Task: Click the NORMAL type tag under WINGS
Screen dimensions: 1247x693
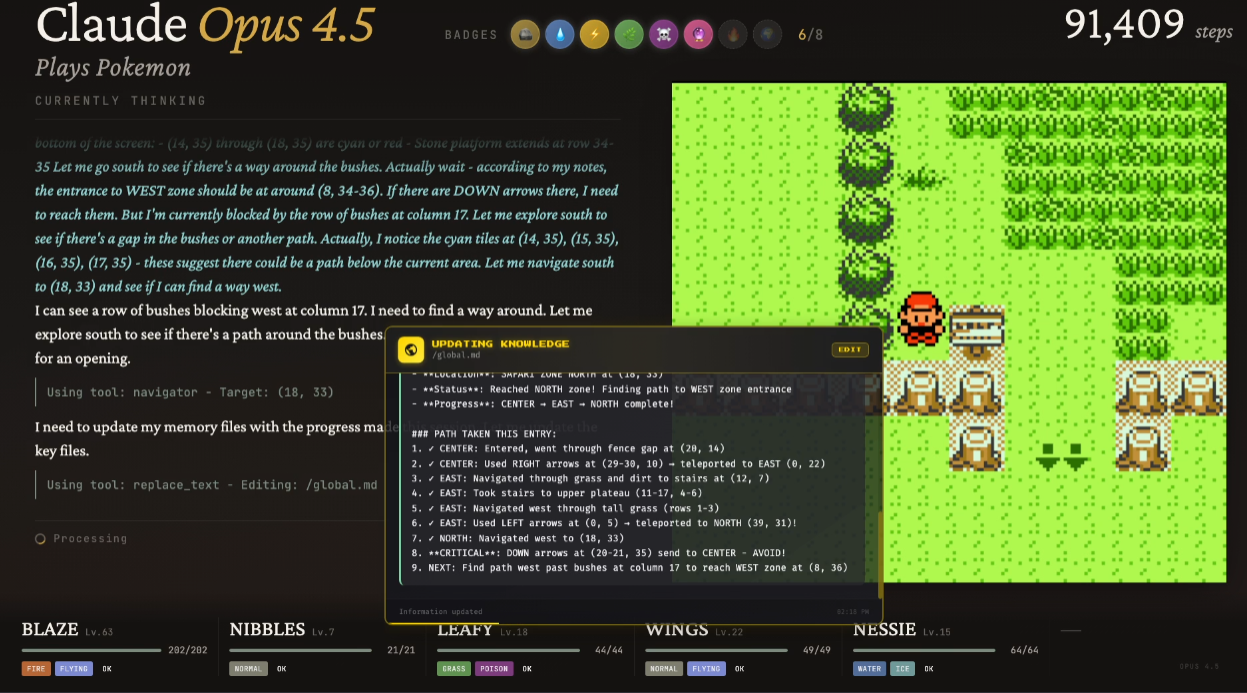Action: pos(664,668)
